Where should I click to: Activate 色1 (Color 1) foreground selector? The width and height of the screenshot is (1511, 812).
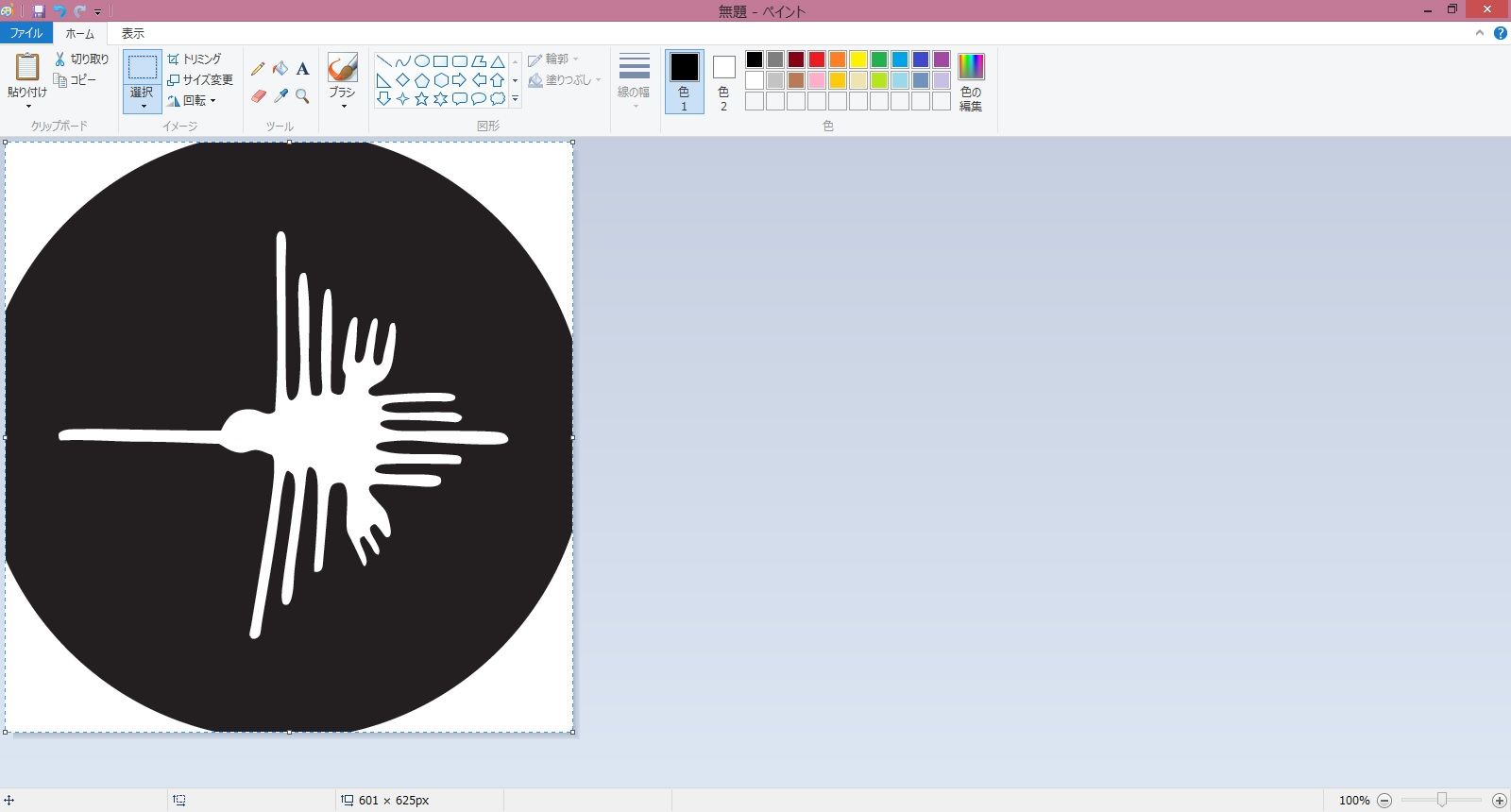pyautogui.click(x=685, y=82)
